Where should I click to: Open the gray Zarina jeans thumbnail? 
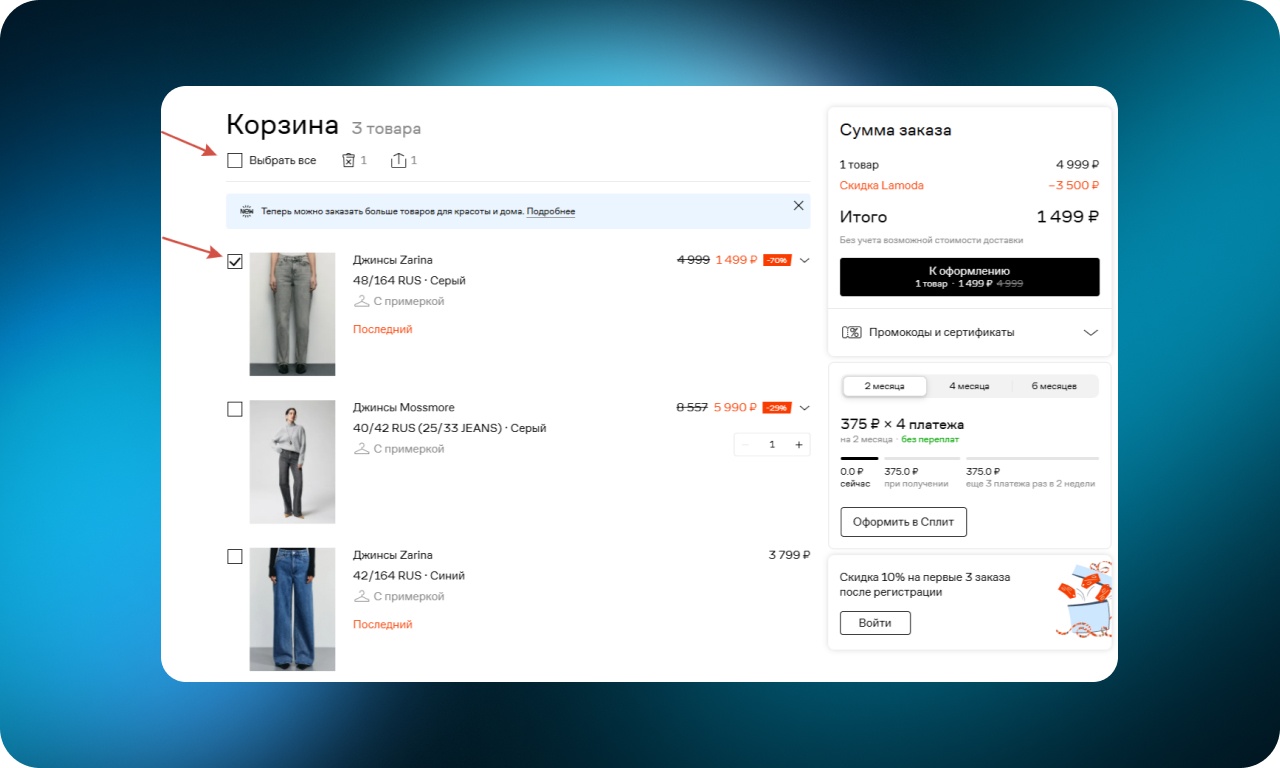[x=292, y=314]
